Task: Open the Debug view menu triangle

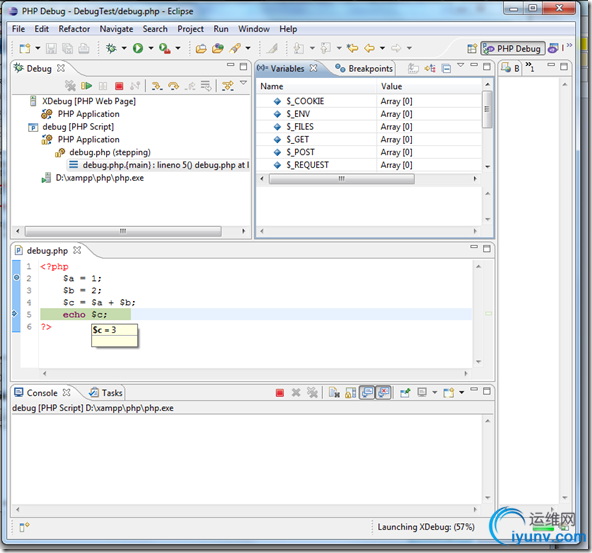Action: pos(244,83)
